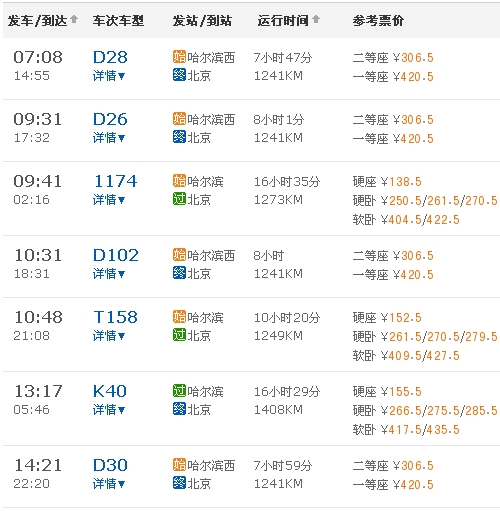Click the blue terminal icon for D30

click(x=179, y=483)
